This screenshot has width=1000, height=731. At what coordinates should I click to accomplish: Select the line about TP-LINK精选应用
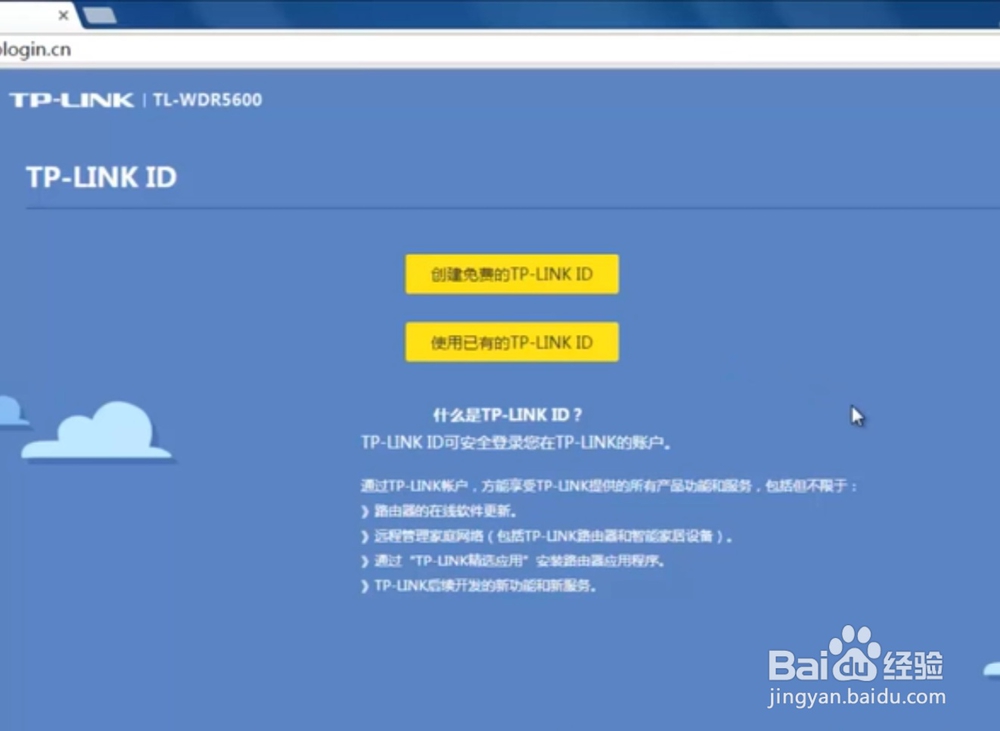point(519,561)
